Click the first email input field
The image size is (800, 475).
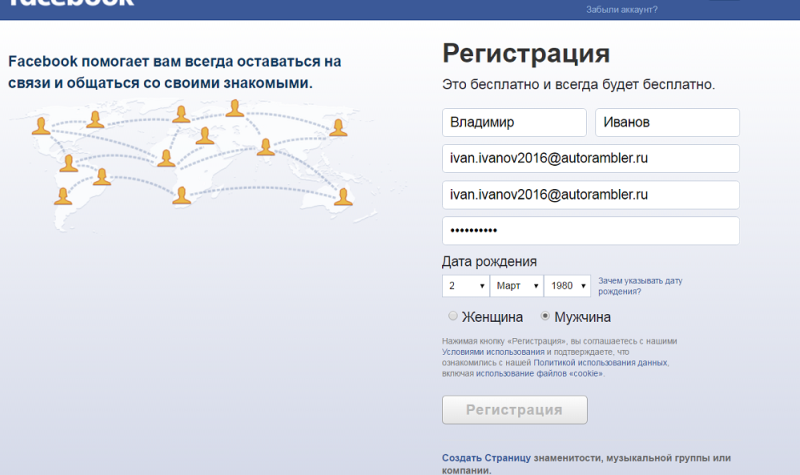591,159
